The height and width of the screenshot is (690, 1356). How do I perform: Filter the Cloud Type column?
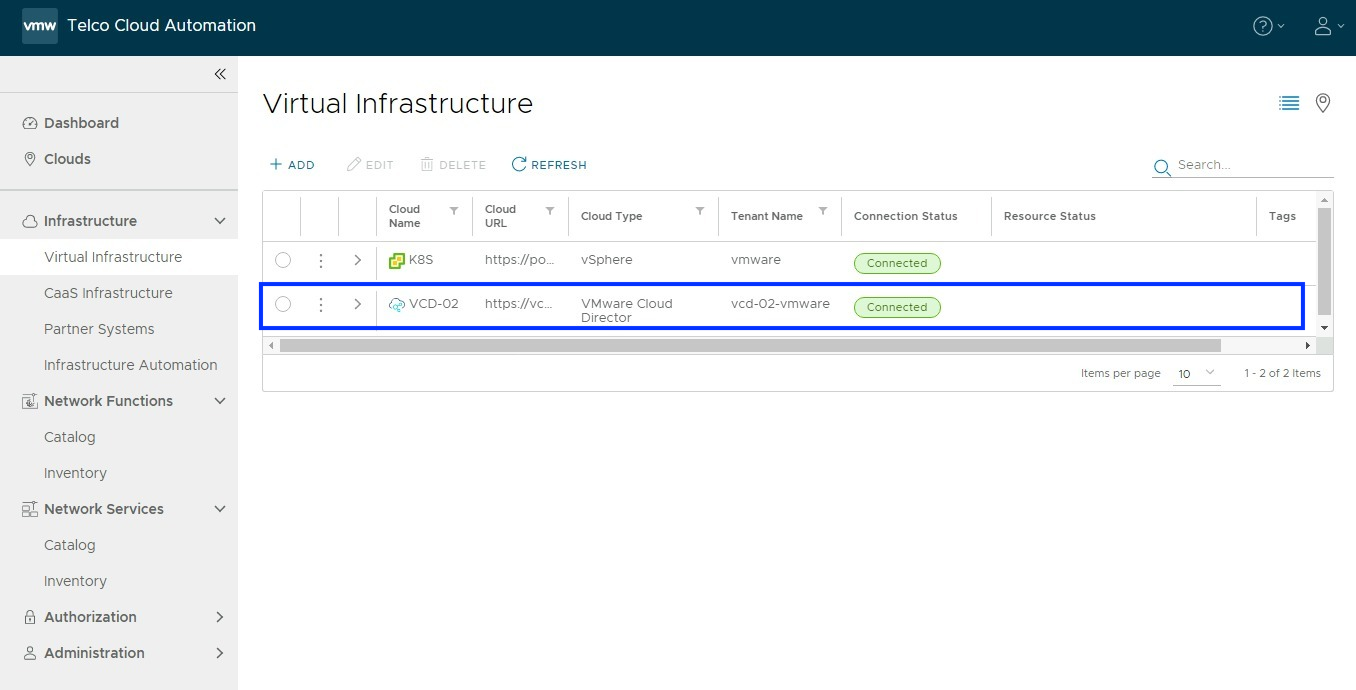700,211
